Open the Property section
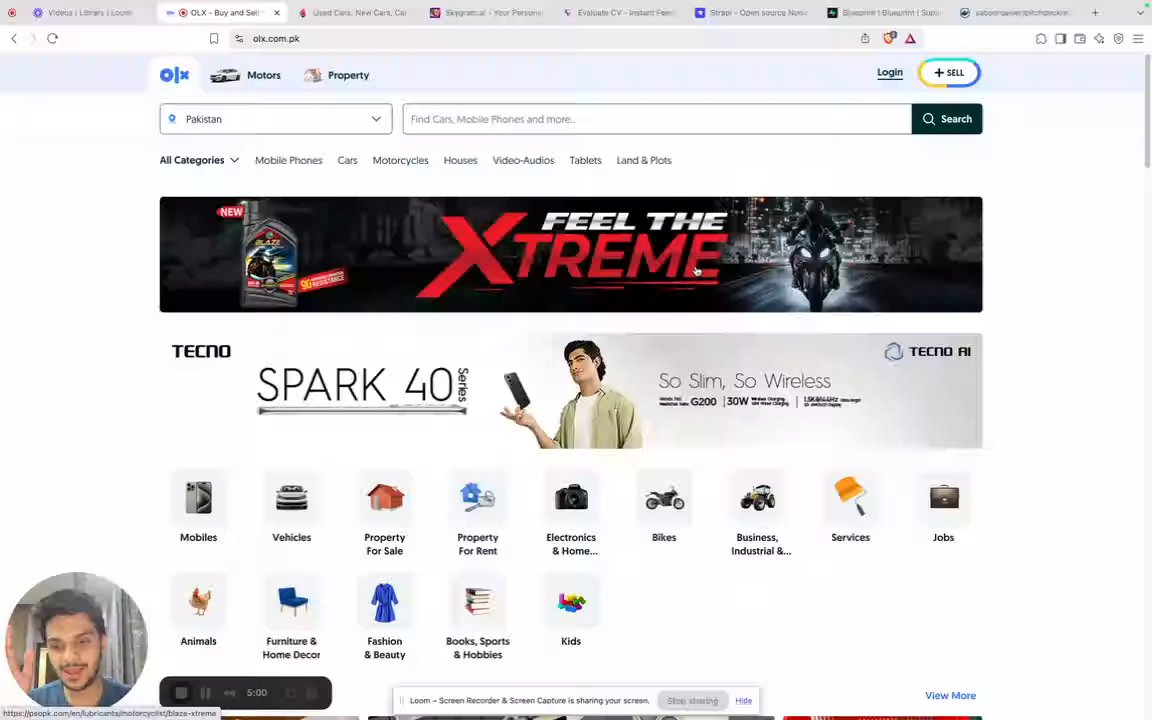The image size is (1152, 720). pyautogui.click(x=336, y=75)
